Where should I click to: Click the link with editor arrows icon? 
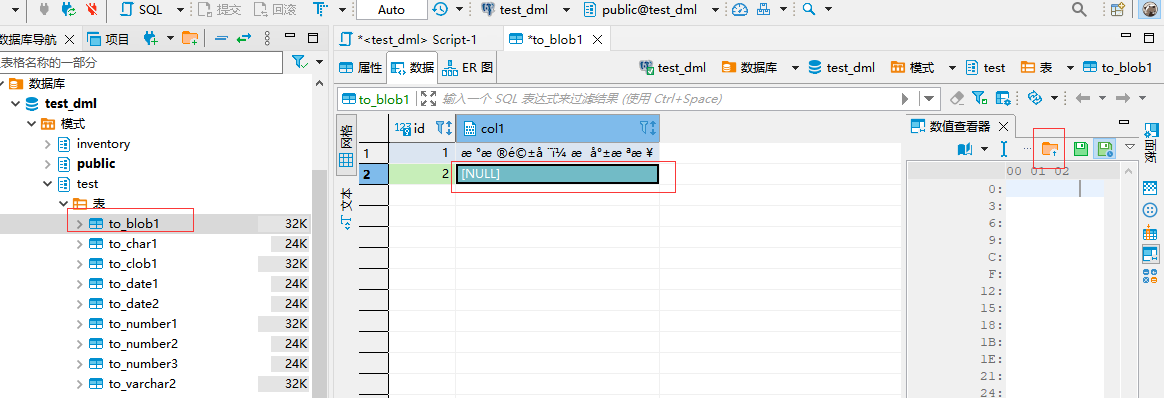(x=244, y=39)
